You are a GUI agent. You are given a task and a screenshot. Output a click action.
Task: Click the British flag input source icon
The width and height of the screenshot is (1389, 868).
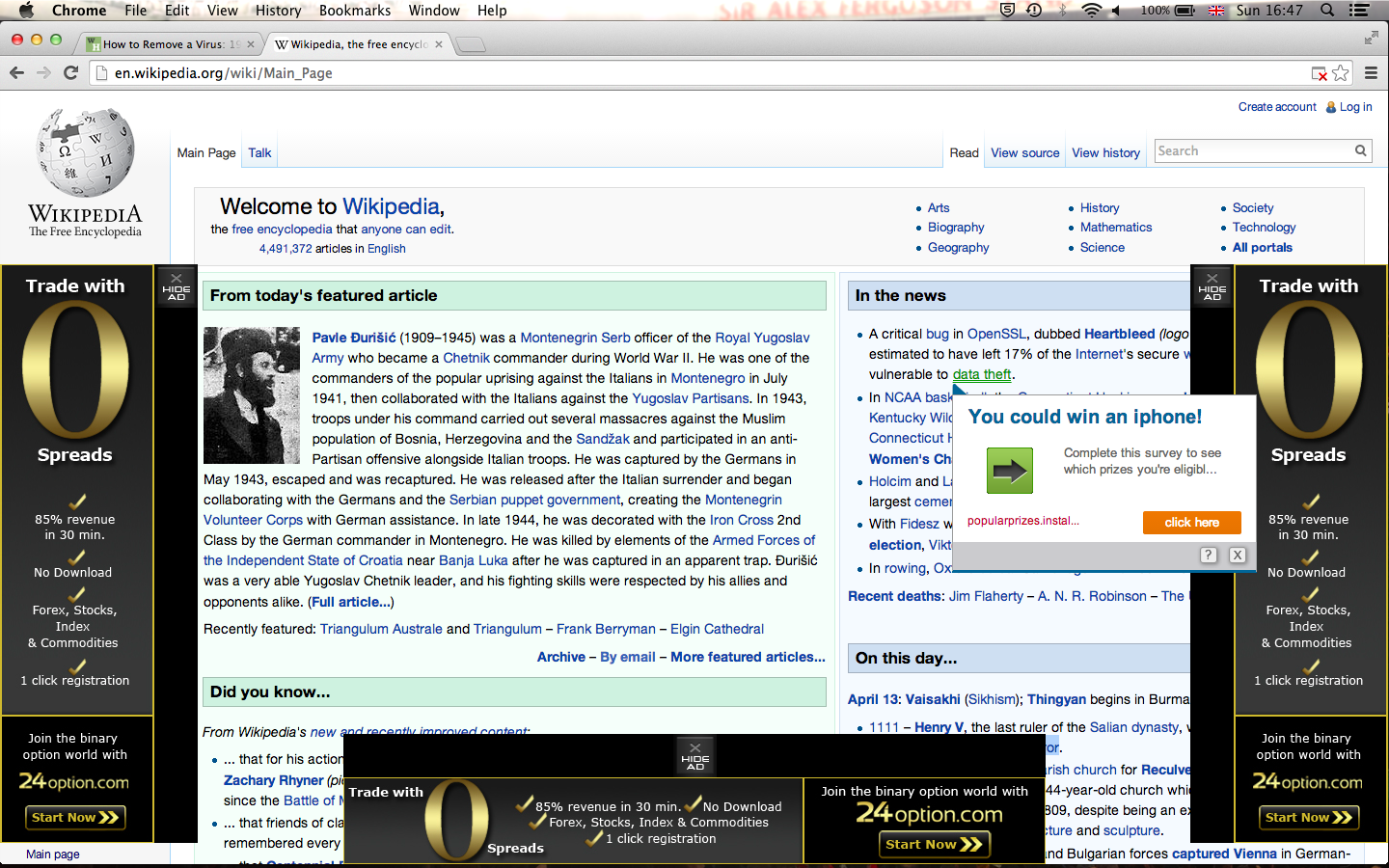coord(1216,11)
